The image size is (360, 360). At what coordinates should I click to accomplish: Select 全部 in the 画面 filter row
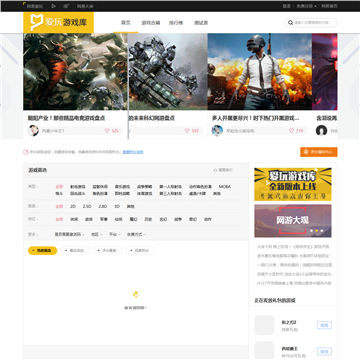point(59,206)
